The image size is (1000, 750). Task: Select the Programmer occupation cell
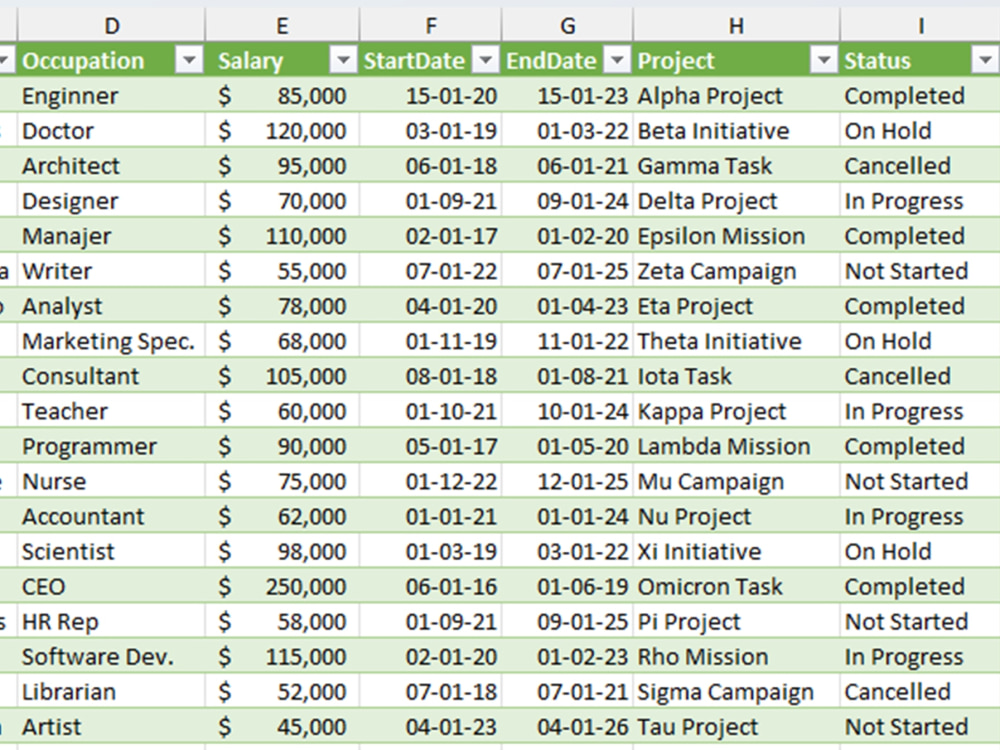point(112,446)
